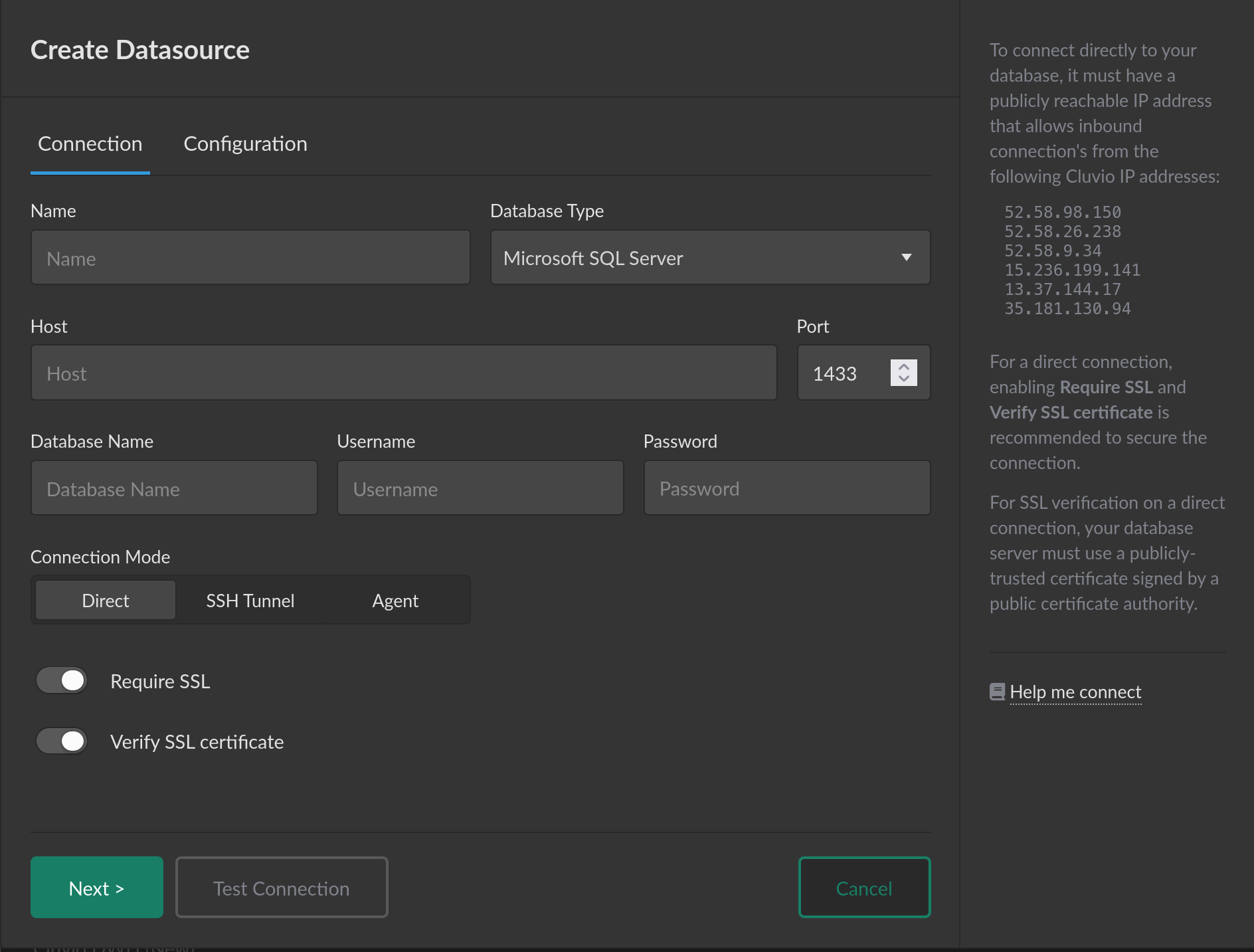
Task: Click the book icon beside Help me connect
Action: 997,692
